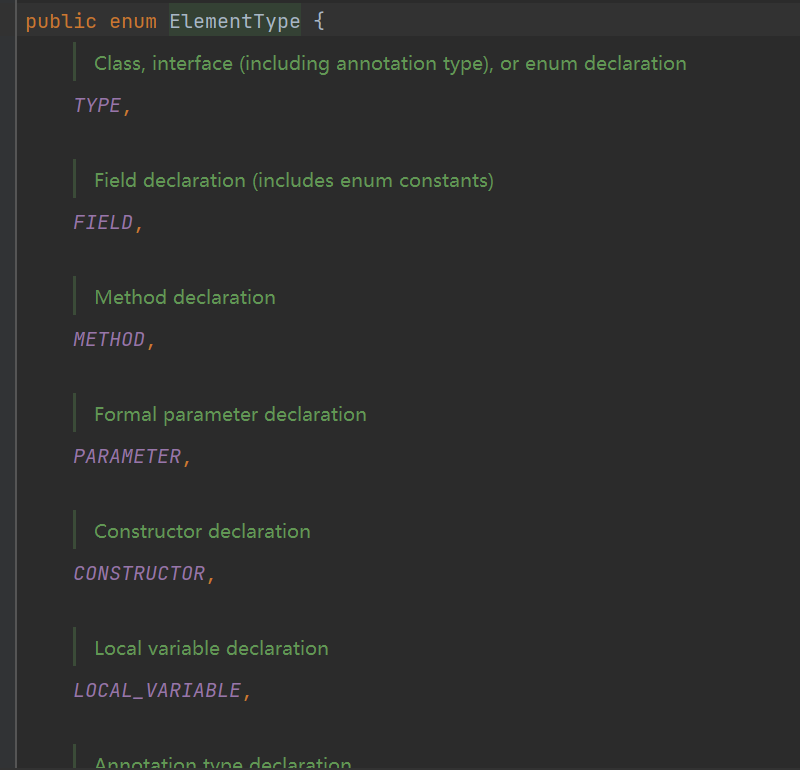Click the Method declaration doc comment
Screen dimensions: 800x770
[185, 298]
